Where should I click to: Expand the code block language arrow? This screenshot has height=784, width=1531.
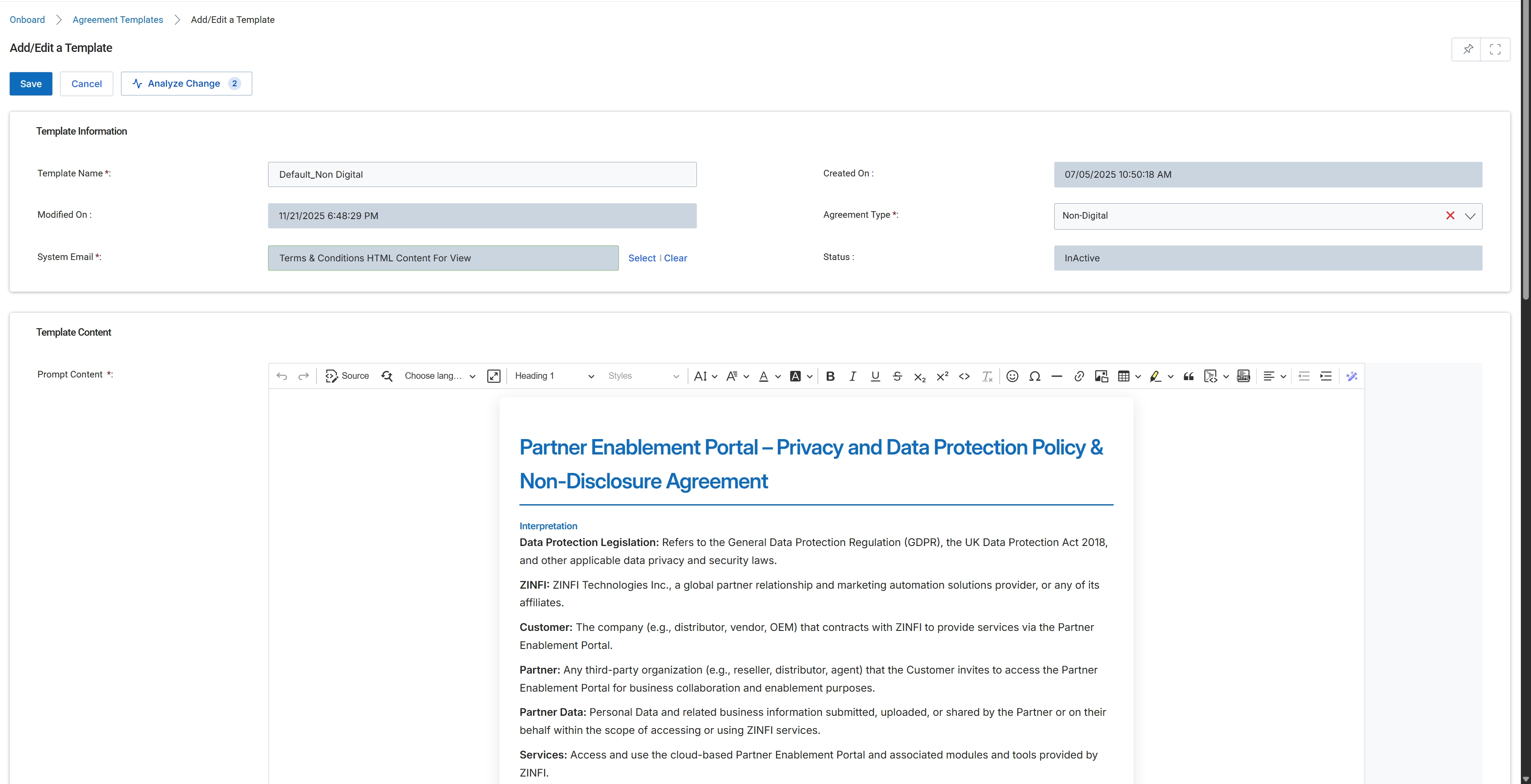[1226, 377]
